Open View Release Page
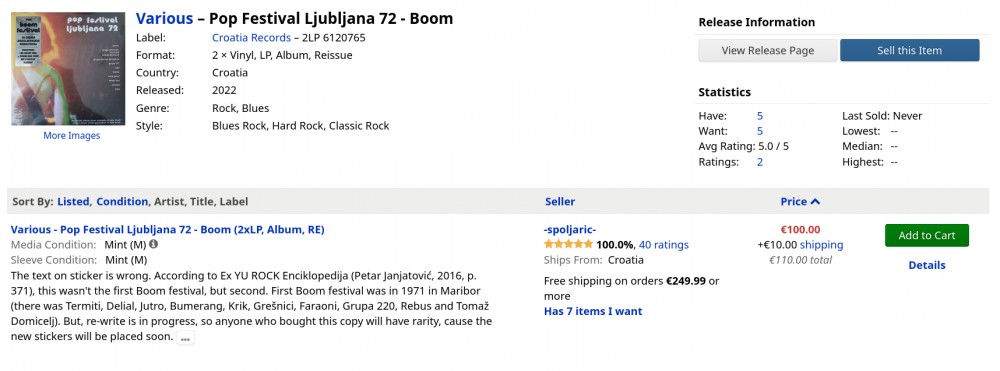The image size is (1000, 371). [768, 50]
